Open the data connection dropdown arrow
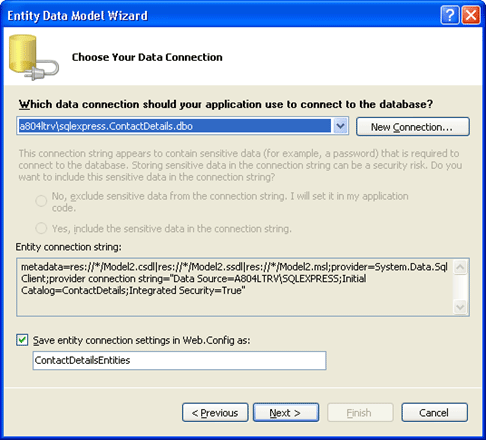Screen dimensions: 486x440 click(x=340, y=126)
